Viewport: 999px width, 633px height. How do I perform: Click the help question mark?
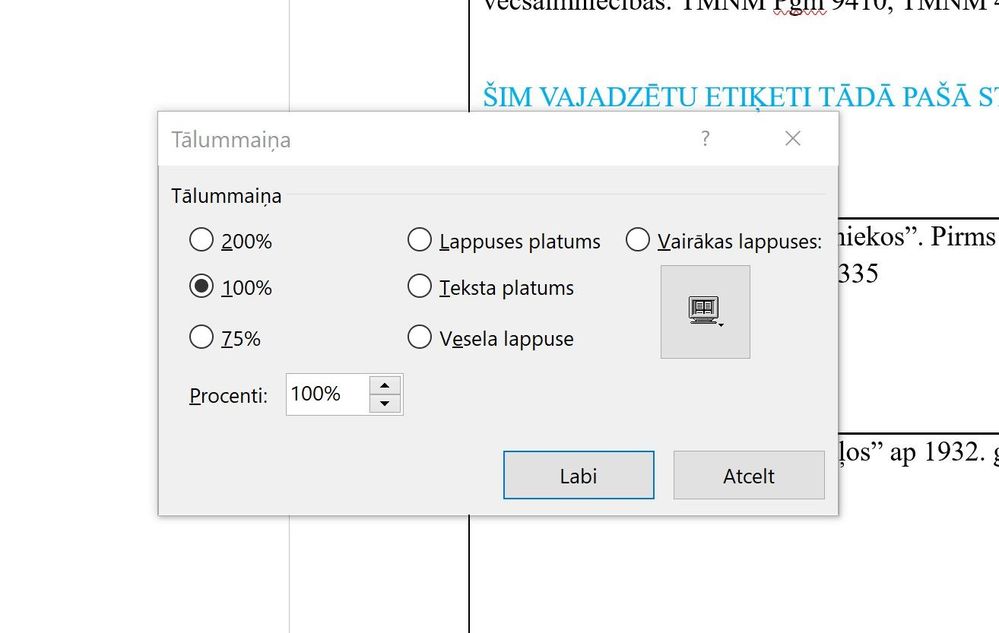point(705,139)
